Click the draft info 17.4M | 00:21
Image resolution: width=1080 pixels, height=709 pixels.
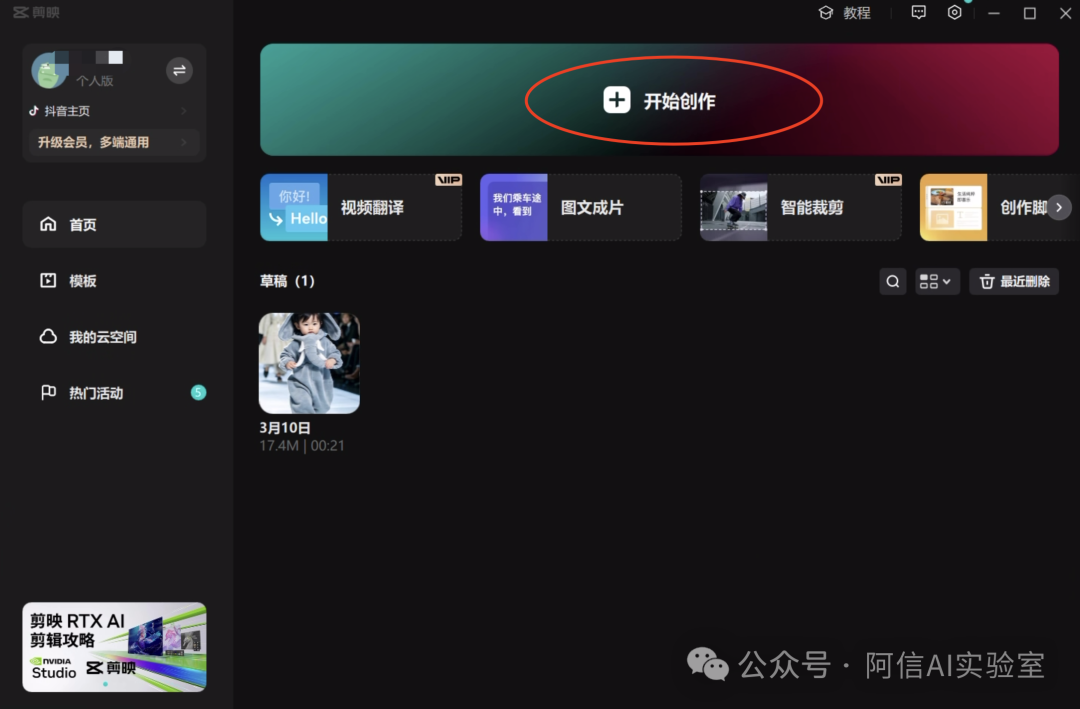click(x=302, y=446)
